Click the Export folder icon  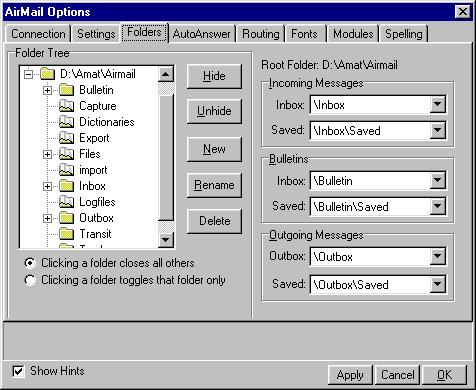(x=66, y=138)
